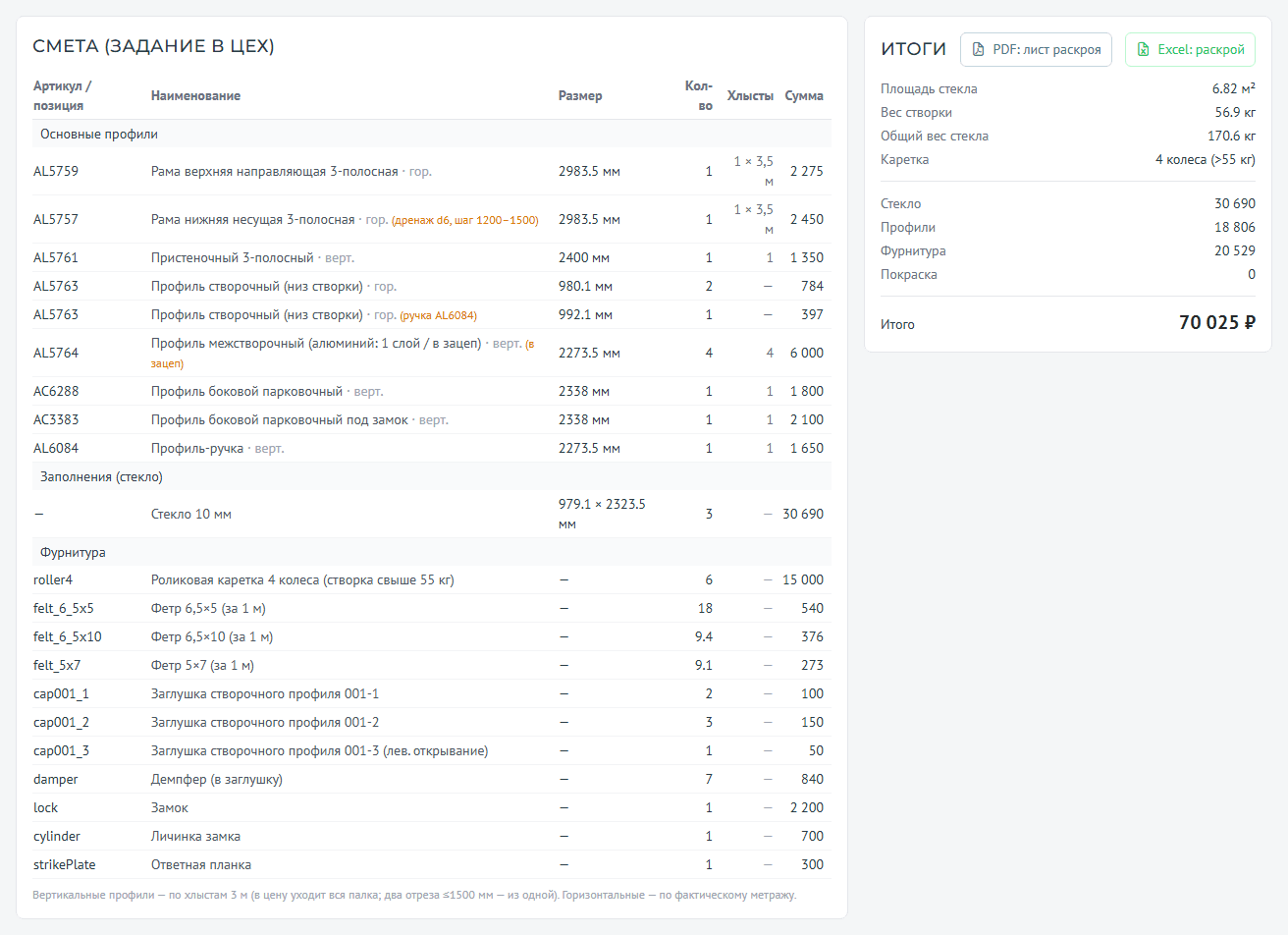Image resolution: width=1288 pixels, height=935 pixels.
Task: Download the "Excel: раскрой" file
Action: 1190,49
